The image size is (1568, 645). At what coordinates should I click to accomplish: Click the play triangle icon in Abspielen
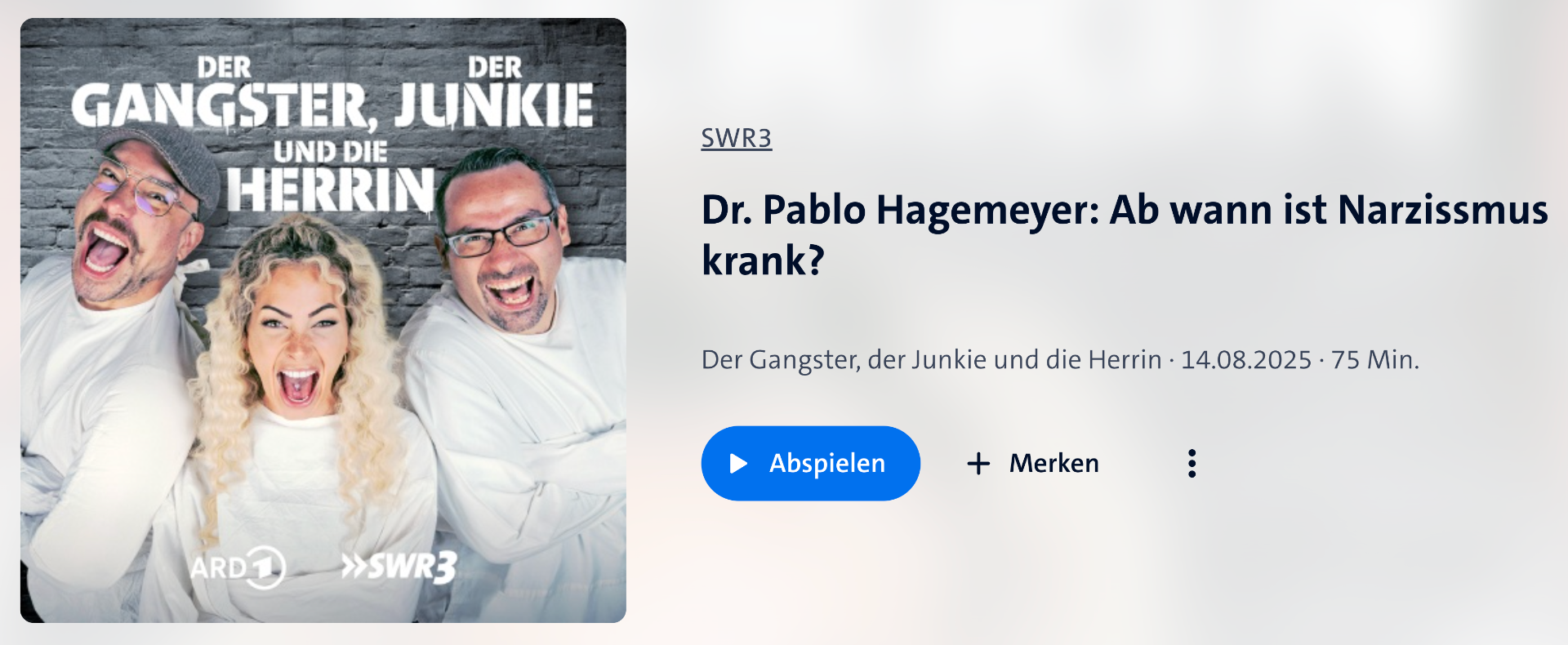[738, 464]
